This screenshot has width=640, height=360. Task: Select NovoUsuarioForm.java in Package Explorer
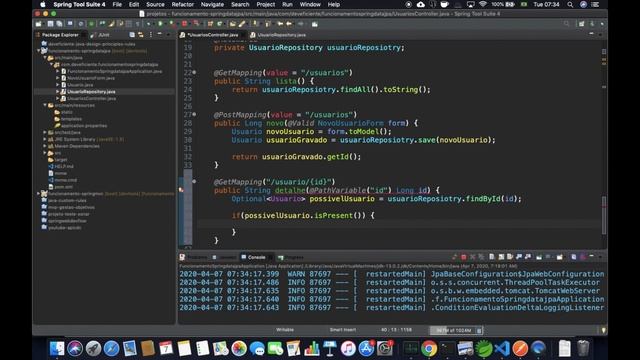click(91, 78)
